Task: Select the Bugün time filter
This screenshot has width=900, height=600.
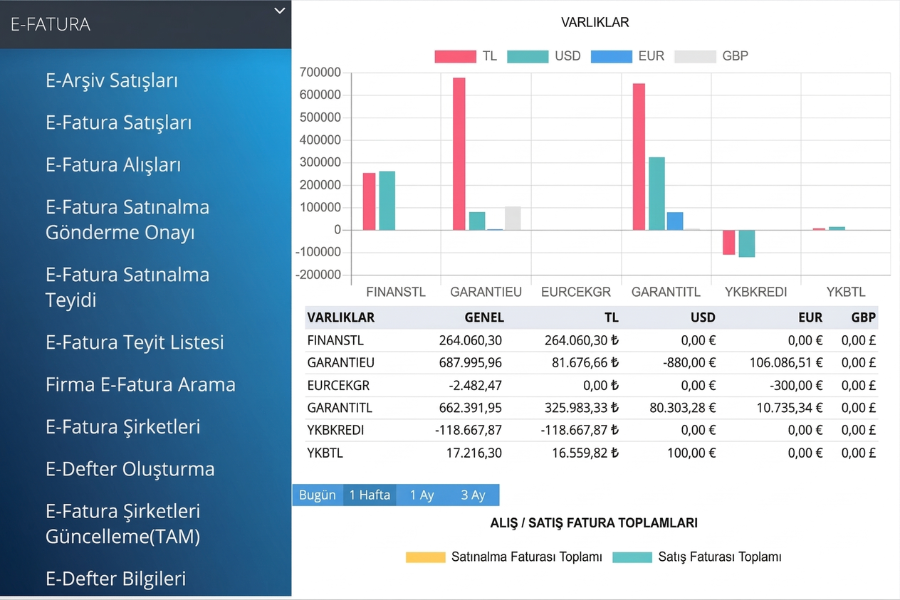Action: (x=316, y=494)
